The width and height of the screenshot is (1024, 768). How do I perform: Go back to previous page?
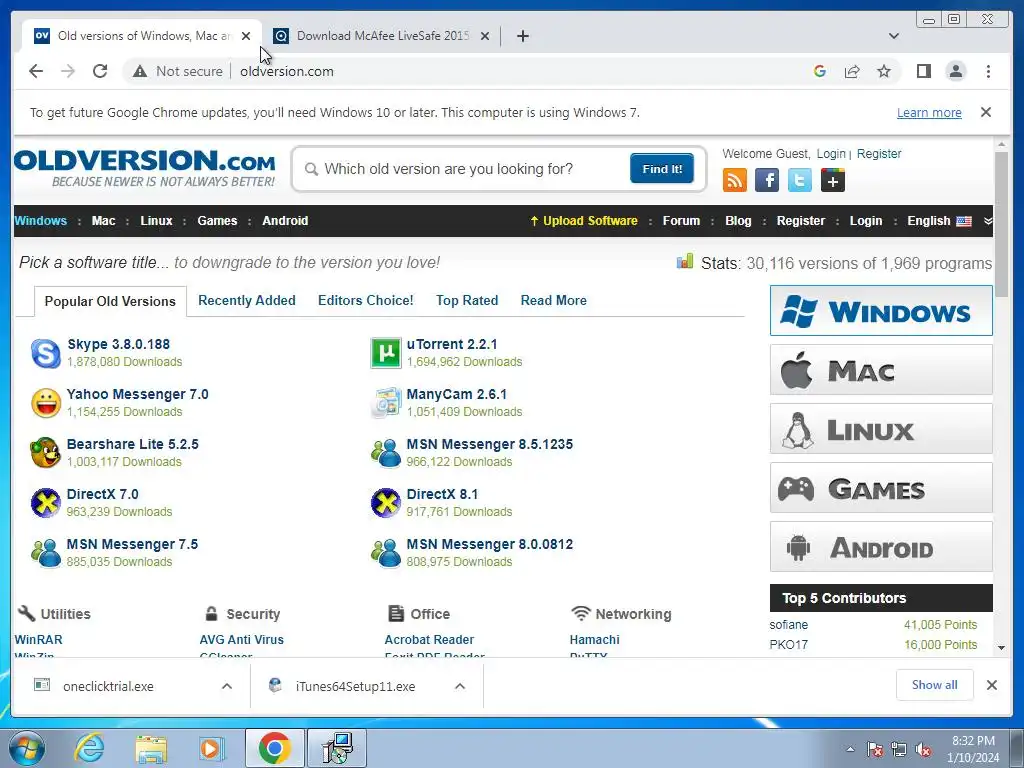coord(36,71)
